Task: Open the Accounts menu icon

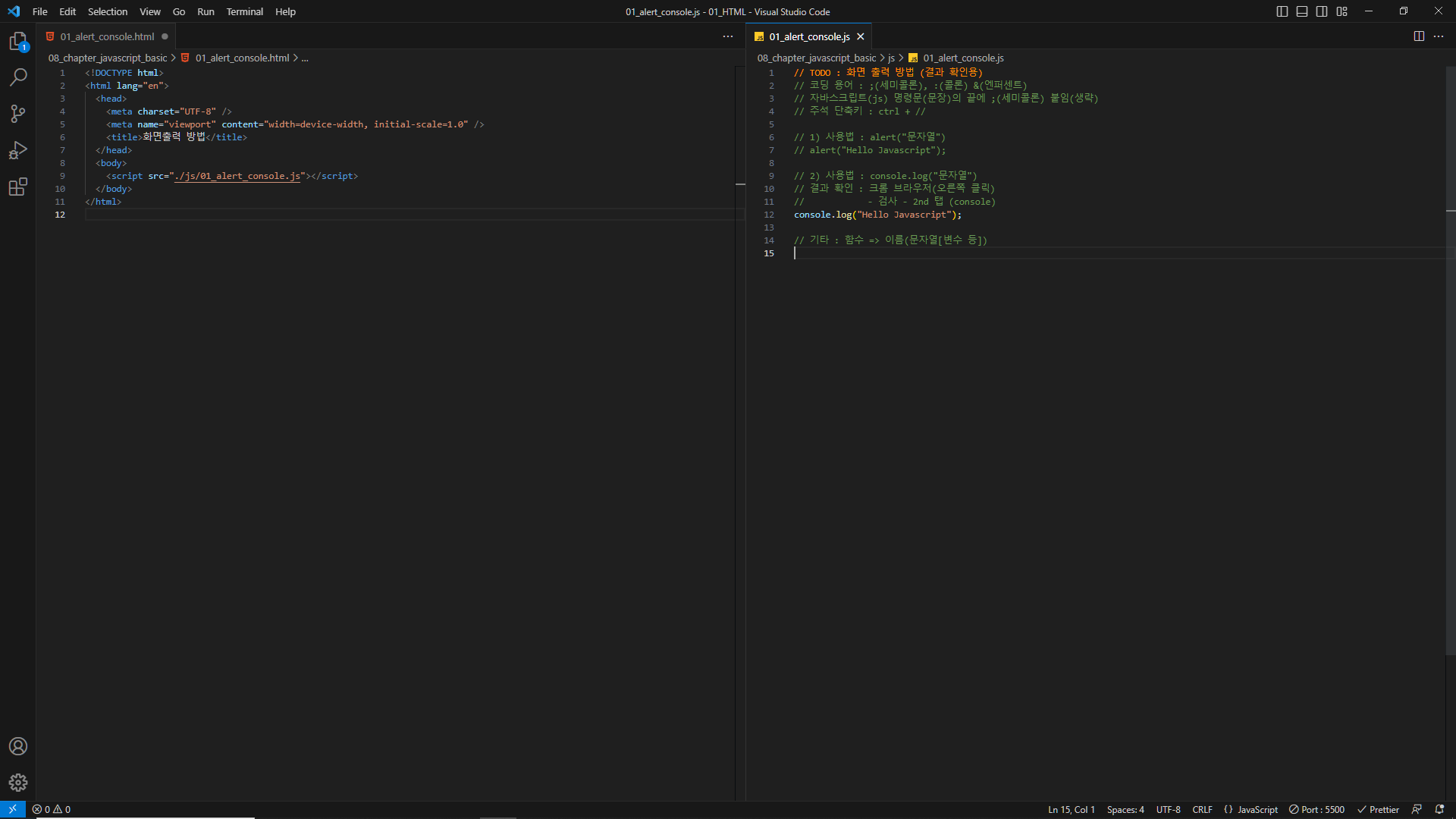Action: pos(18,746)
